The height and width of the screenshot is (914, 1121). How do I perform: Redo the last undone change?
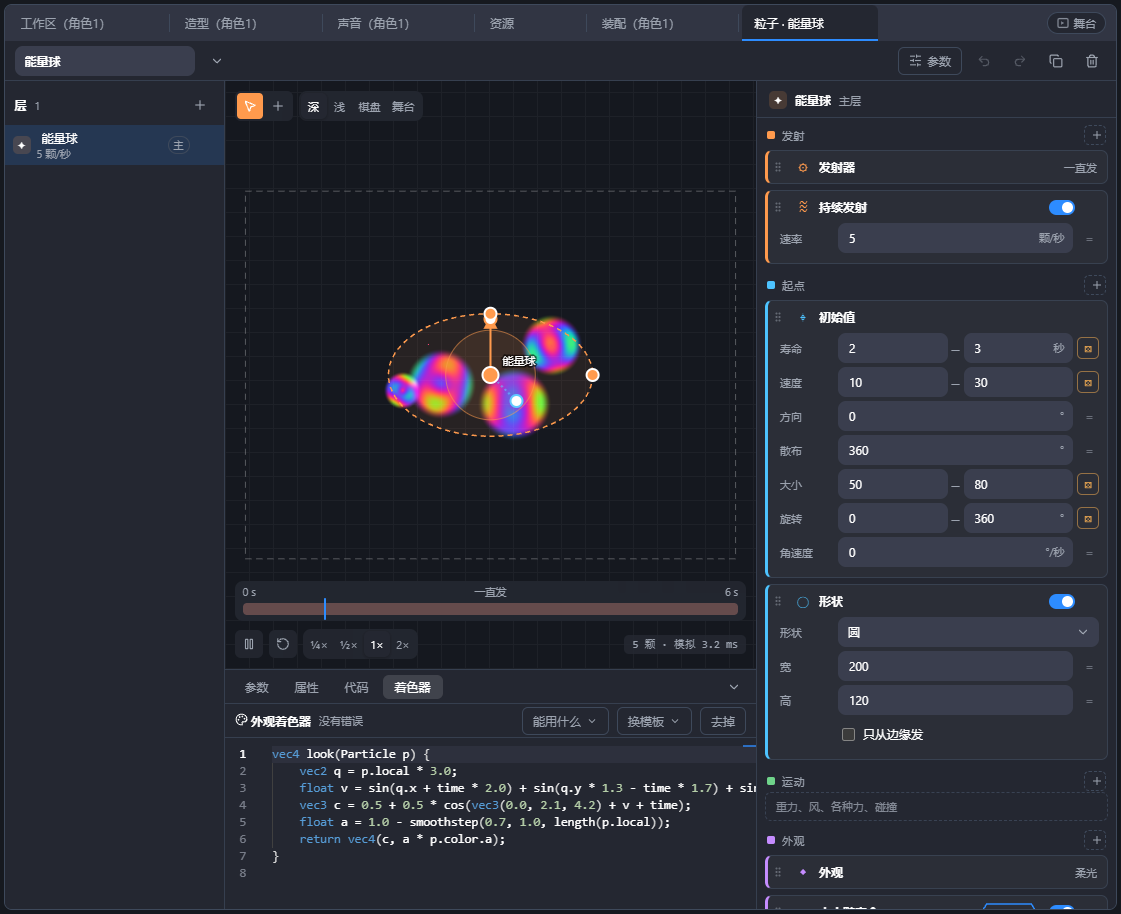[x=1020, y=62]
